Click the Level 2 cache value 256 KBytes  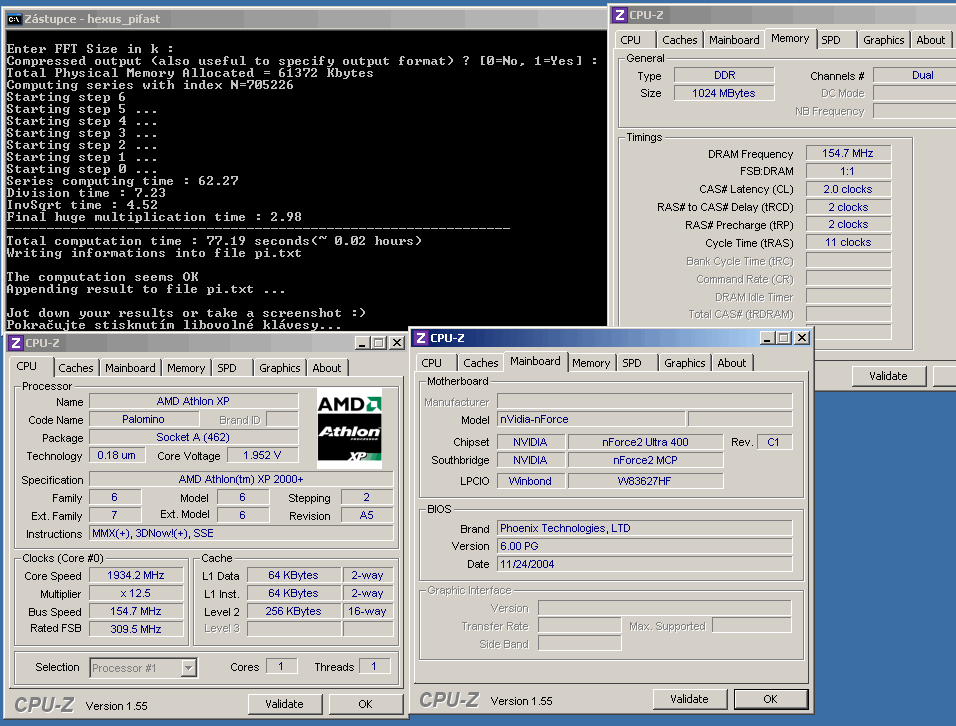click(x=293, y=611)
